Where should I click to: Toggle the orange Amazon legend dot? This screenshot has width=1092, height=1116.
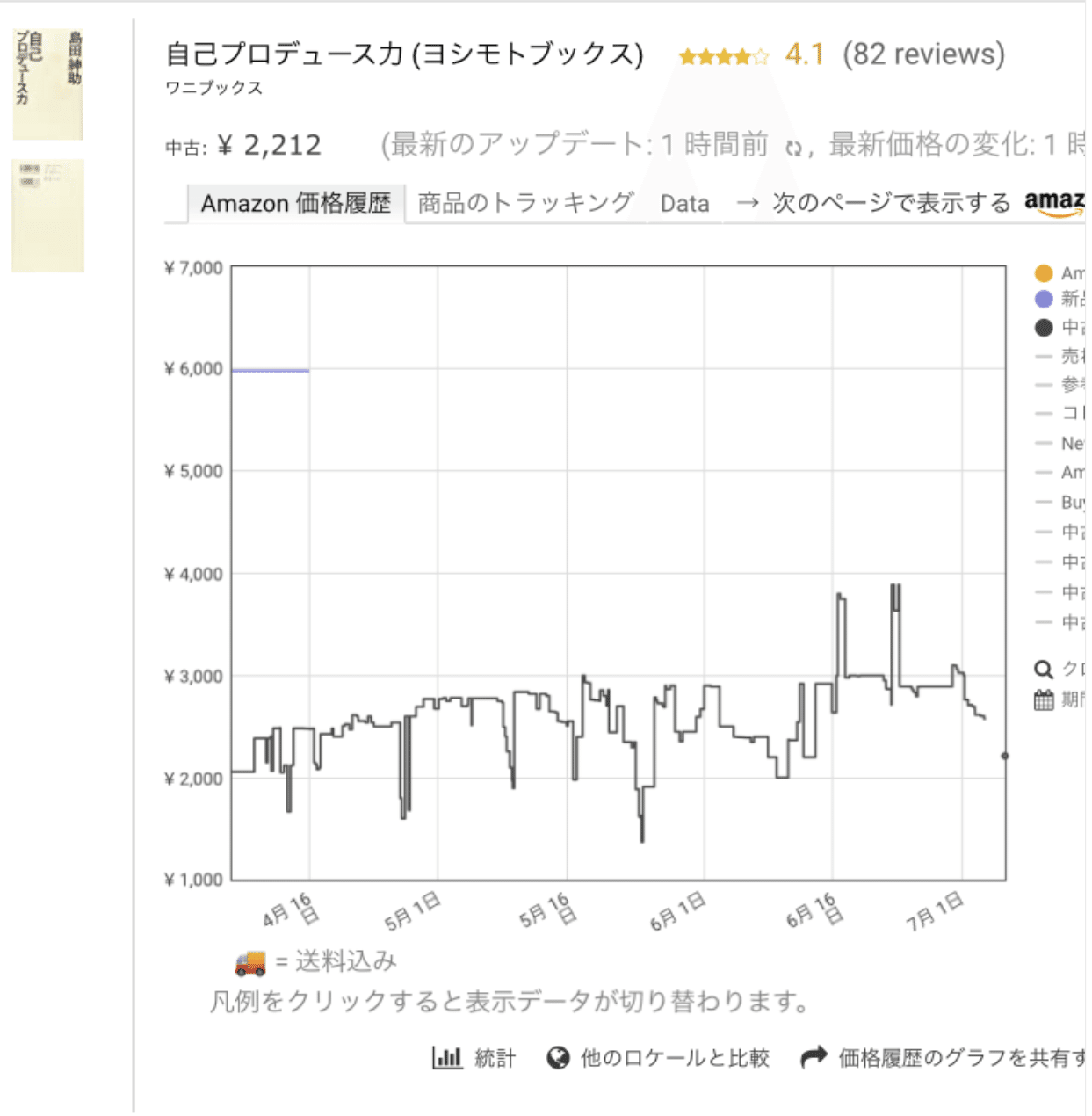pos(1043,273)
